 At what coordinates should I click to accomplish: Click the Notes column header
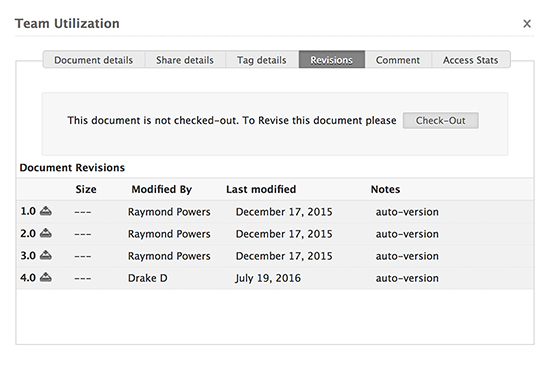pos(385,189)
